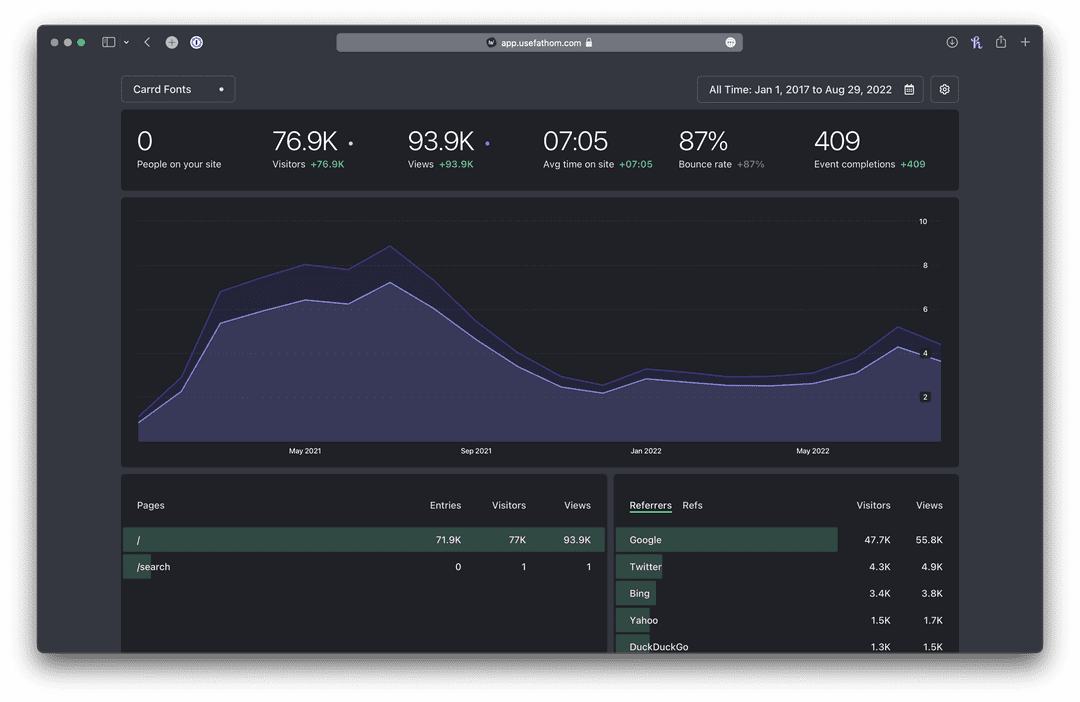Toggle the Safari sidebar icon
Viewport: 1080px width, 702px height.
107,42
